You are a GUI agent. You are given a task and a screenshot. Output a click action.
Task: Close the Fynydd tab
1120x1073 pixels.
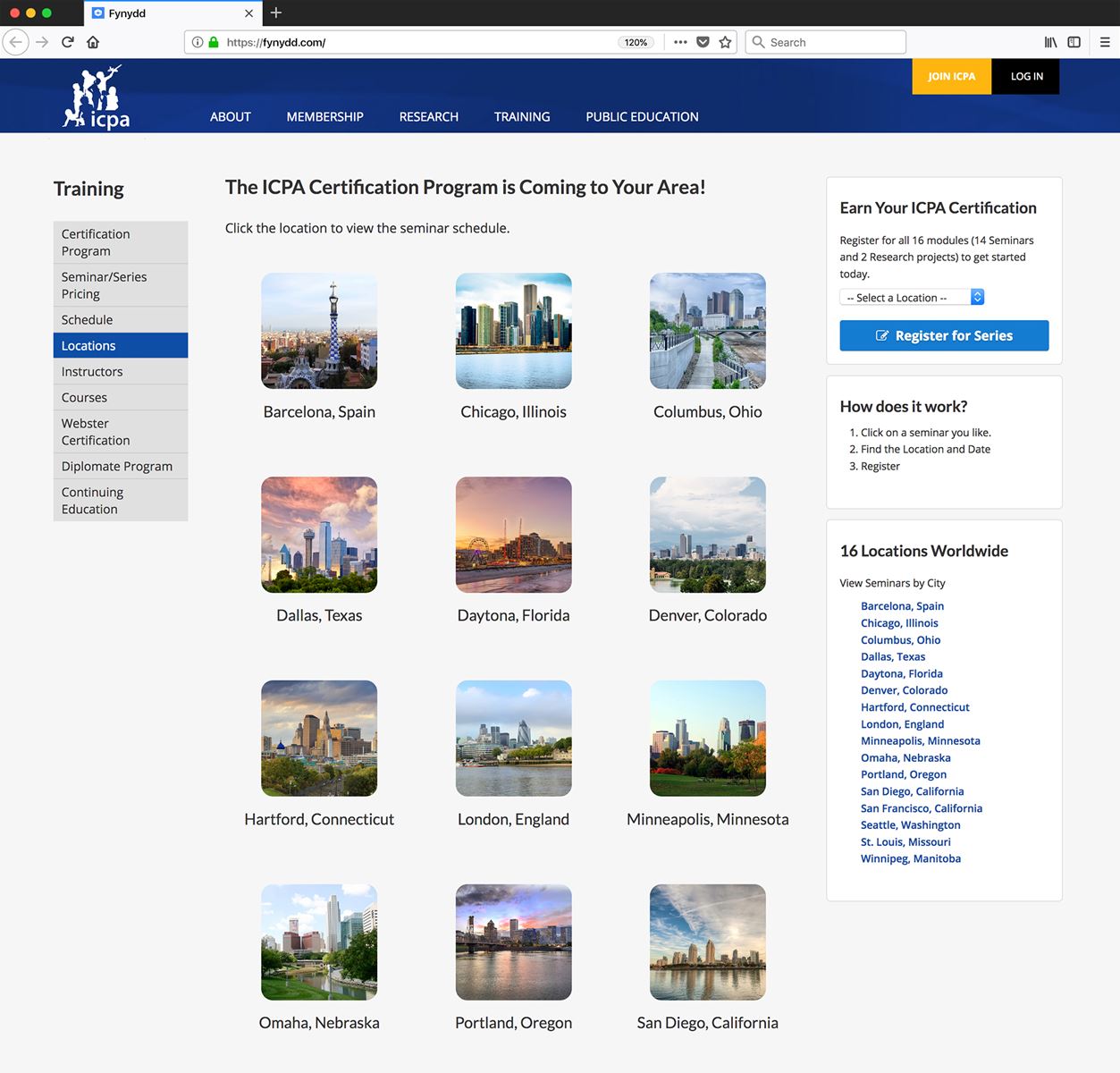(x=248, y=13)
